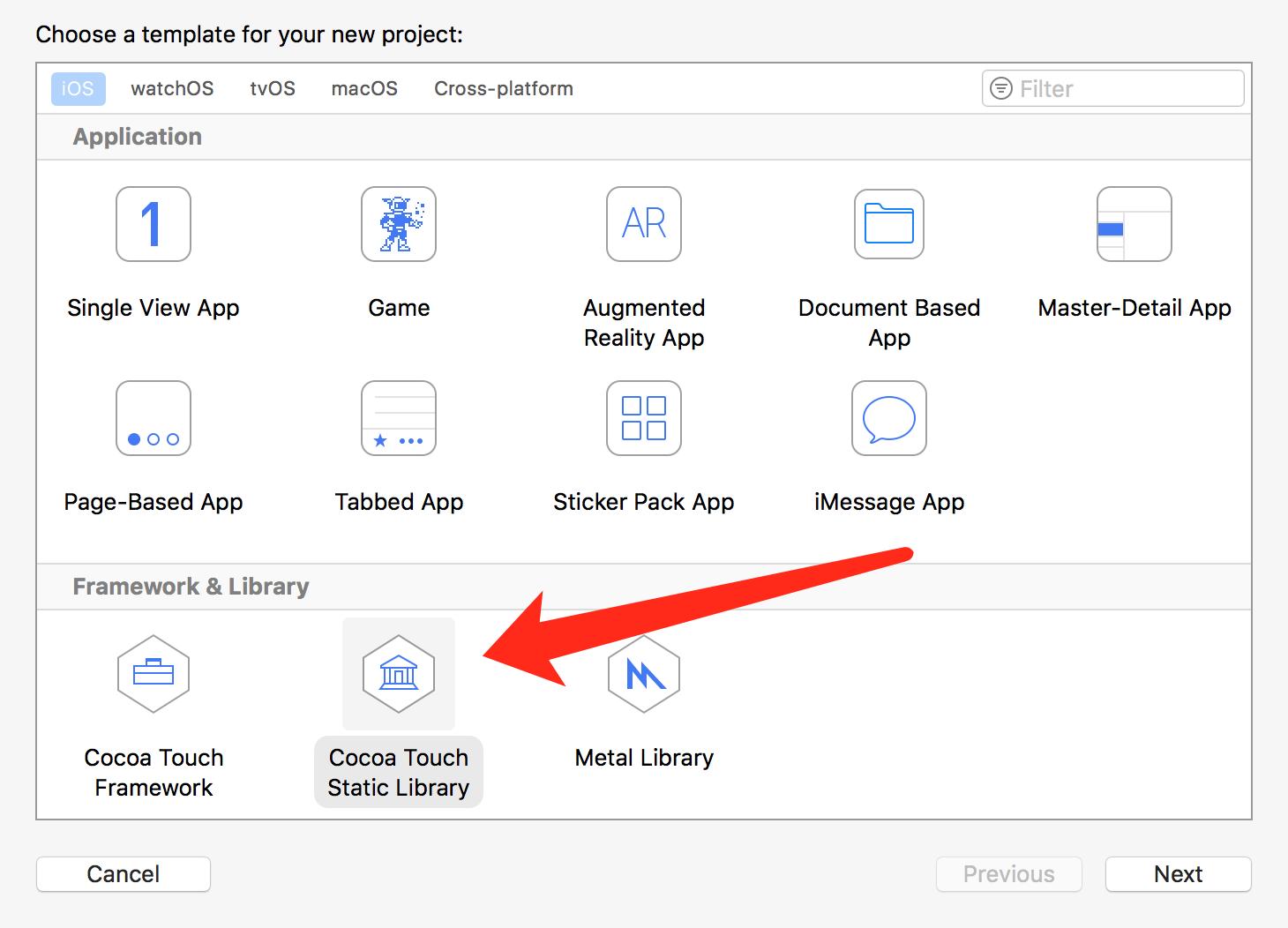Select the Sticker Pack App grid icon
The height and width of the screenshot is (928, 1288).
tap(644, 418)
